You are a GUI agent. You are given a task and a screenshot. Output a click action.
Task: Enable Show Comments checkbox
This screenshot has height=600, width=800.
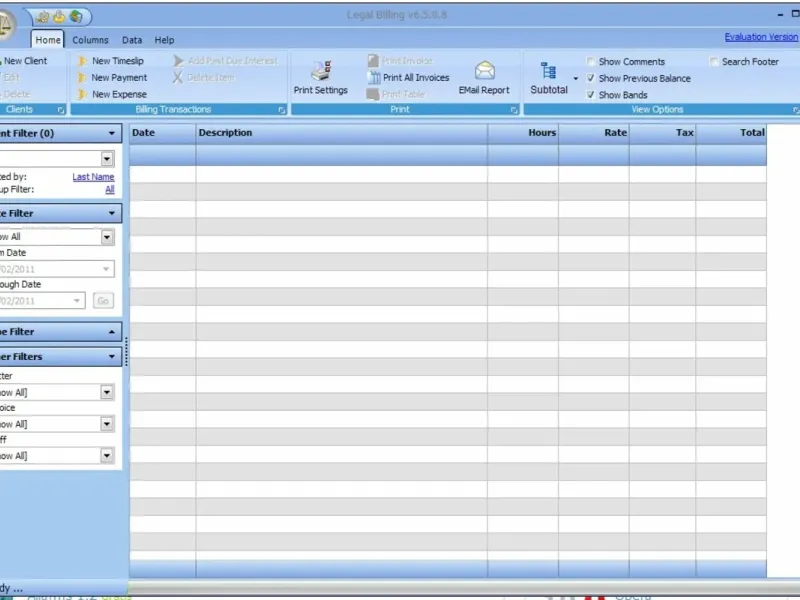[x=591, y=62]
